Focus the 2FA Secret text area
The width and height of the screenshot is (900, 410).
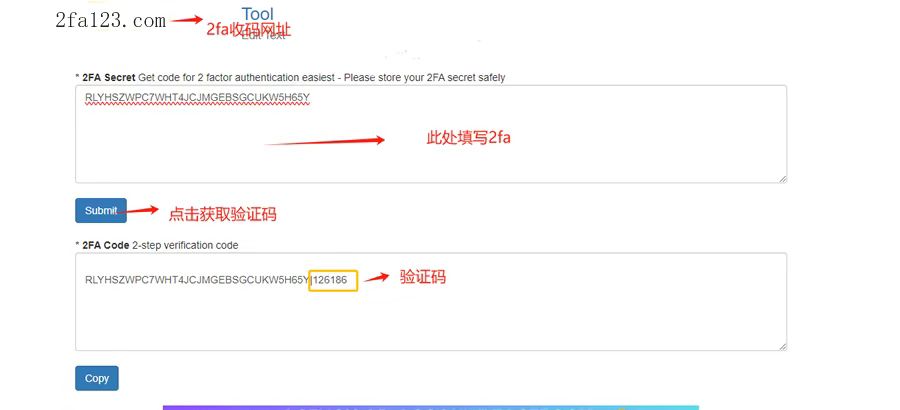point(431,134)
